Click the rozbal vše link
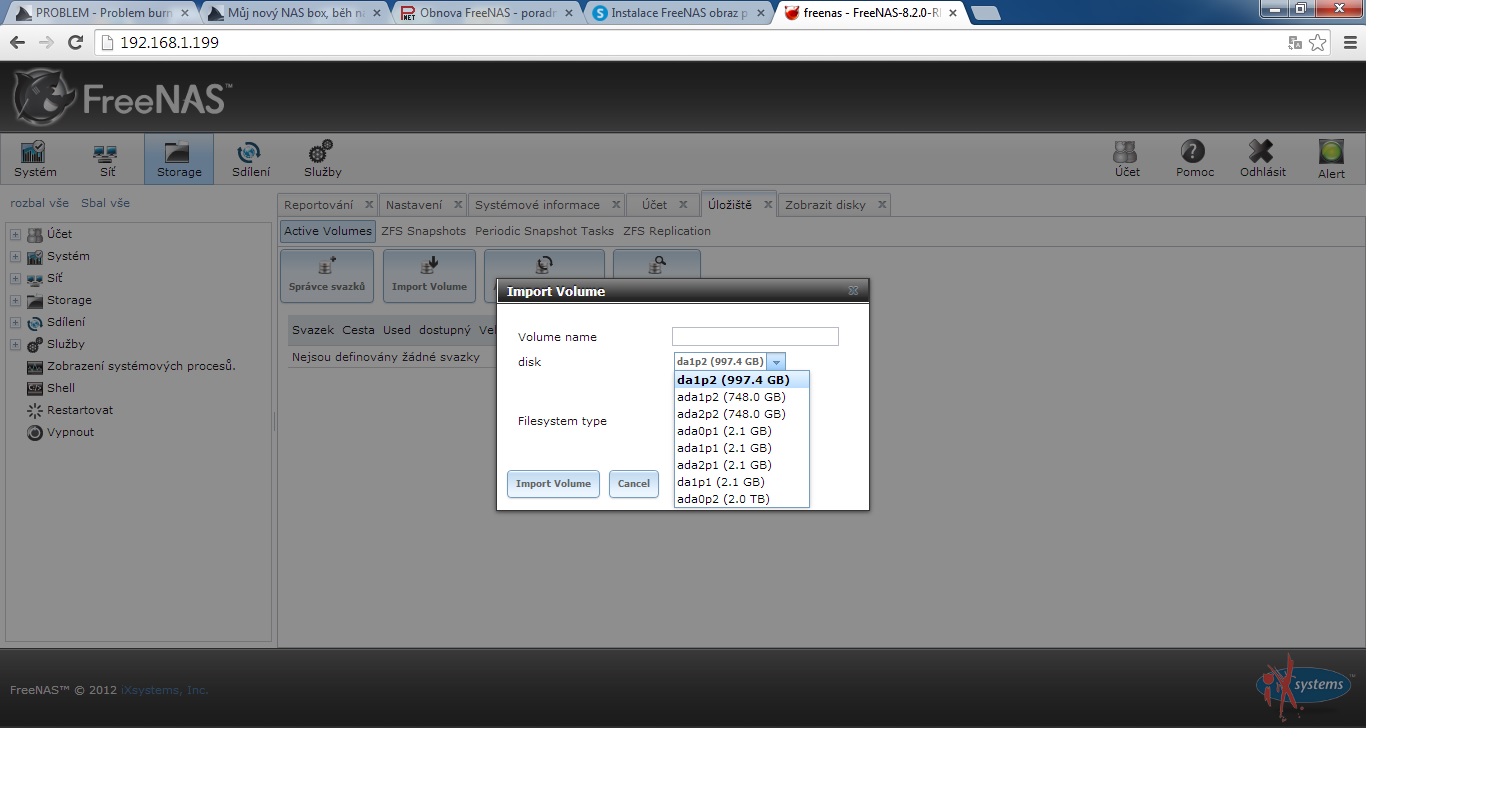 click(x=40, y=203)
